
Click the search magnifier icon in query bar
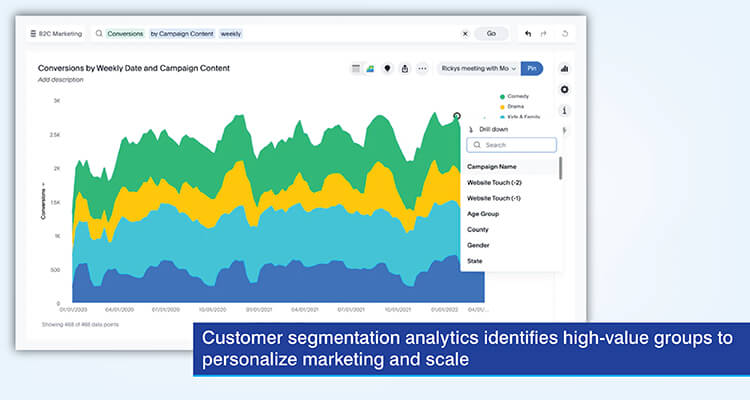99,33
